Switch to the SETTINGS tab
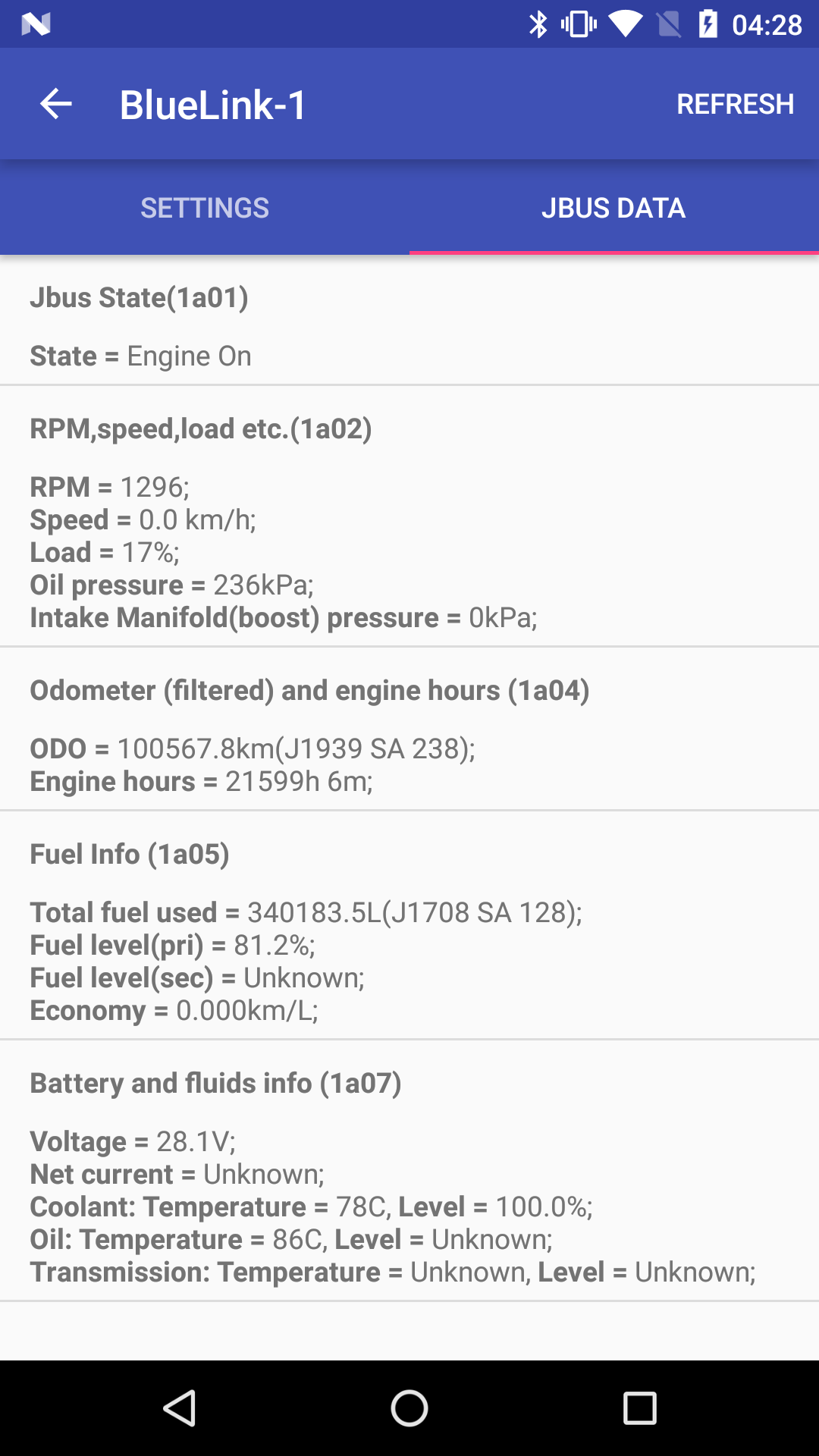This screenshot has height=1456, width=819. pos(205,208)
